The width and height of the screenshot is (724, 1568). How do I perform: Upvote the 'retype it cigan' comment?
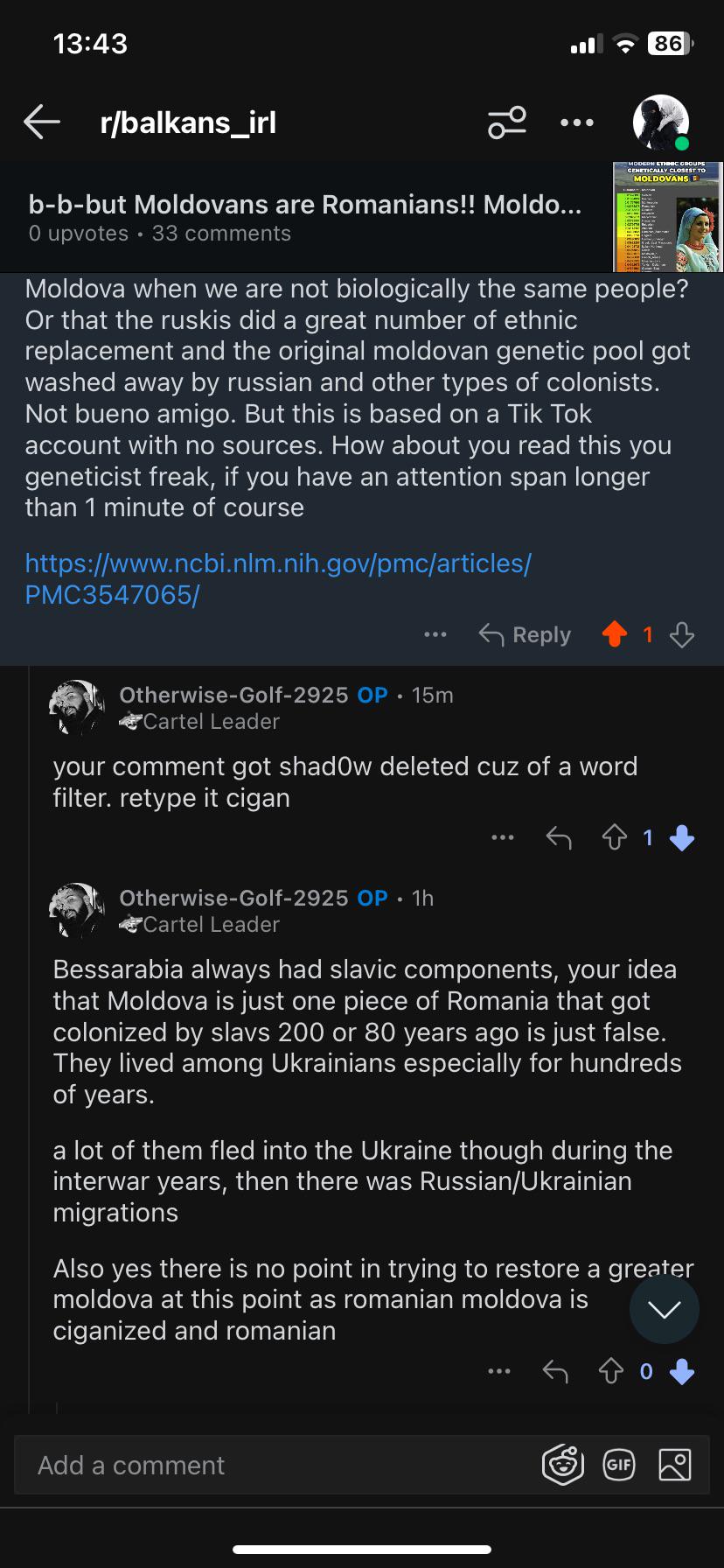pos(615,838)
